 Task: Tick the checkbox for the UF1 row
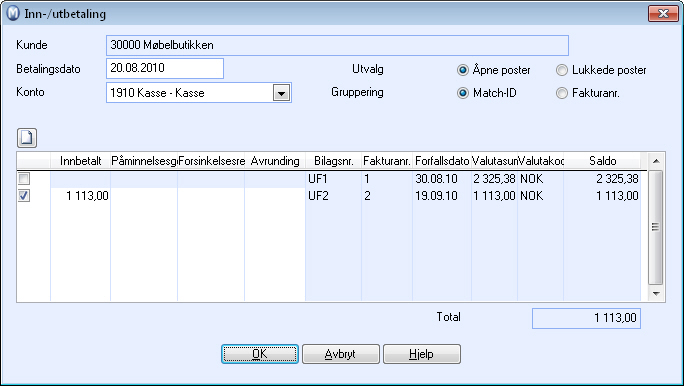[x=24, y=178]
